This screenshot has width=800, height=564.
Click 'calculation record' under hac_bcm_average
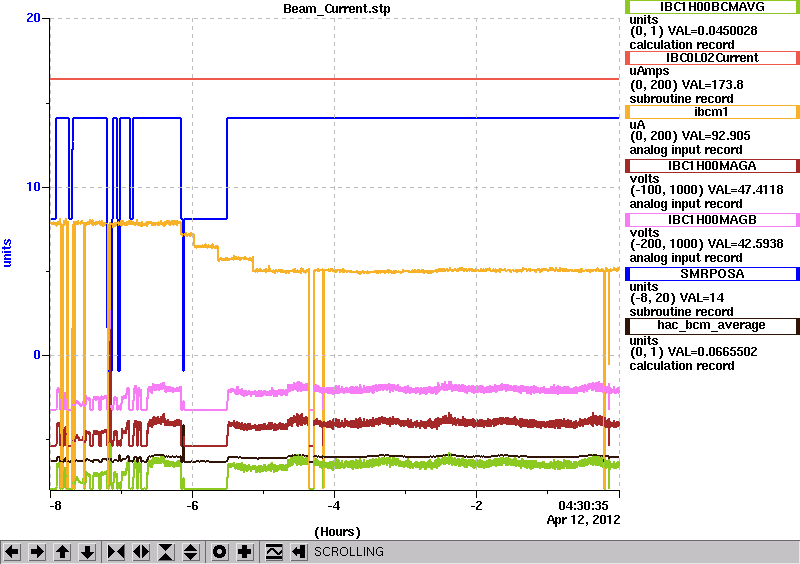[682, 366]
